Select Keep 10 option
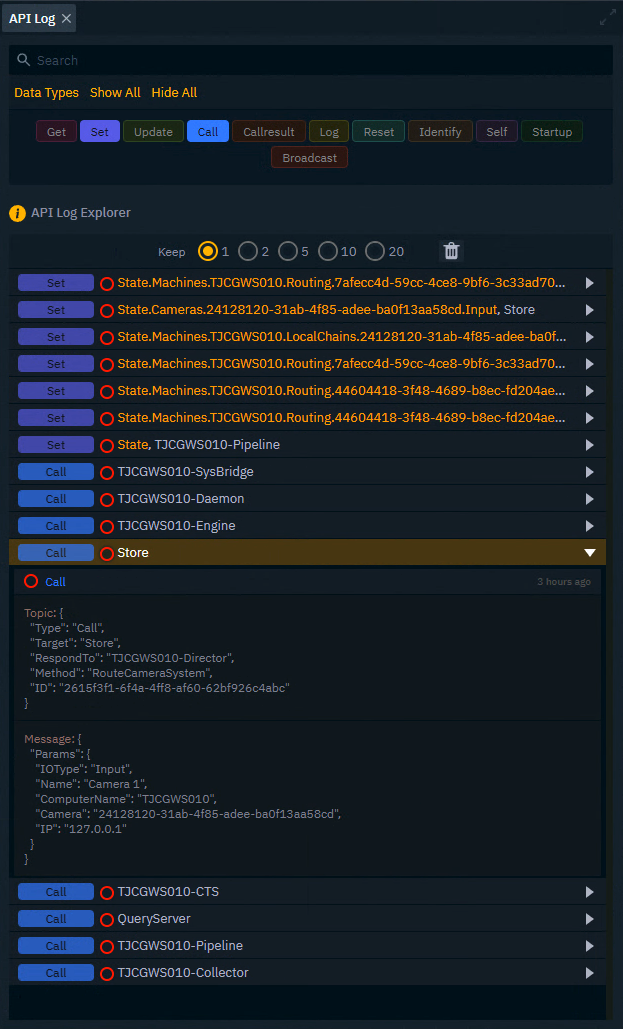 coord(330,251)
